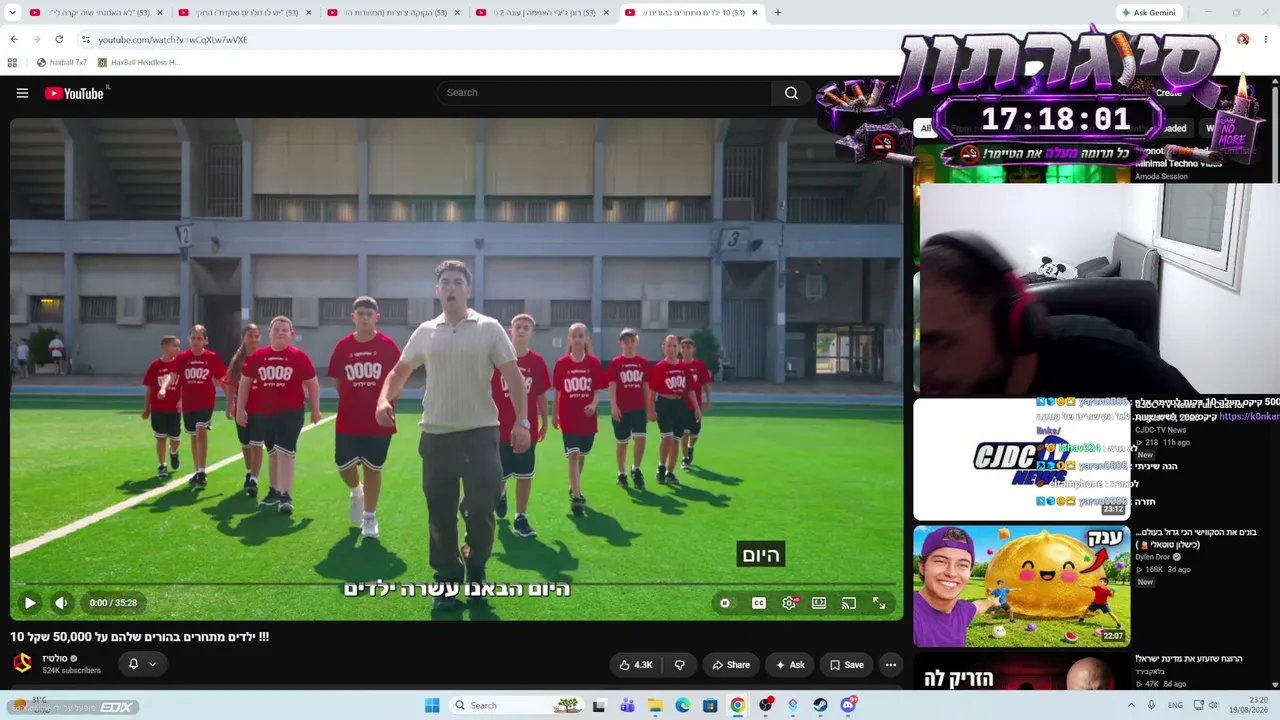Open Microsoft Teams from the taskbar
This screenshot has width=1280, height=720.
click(x=627, y=706)
